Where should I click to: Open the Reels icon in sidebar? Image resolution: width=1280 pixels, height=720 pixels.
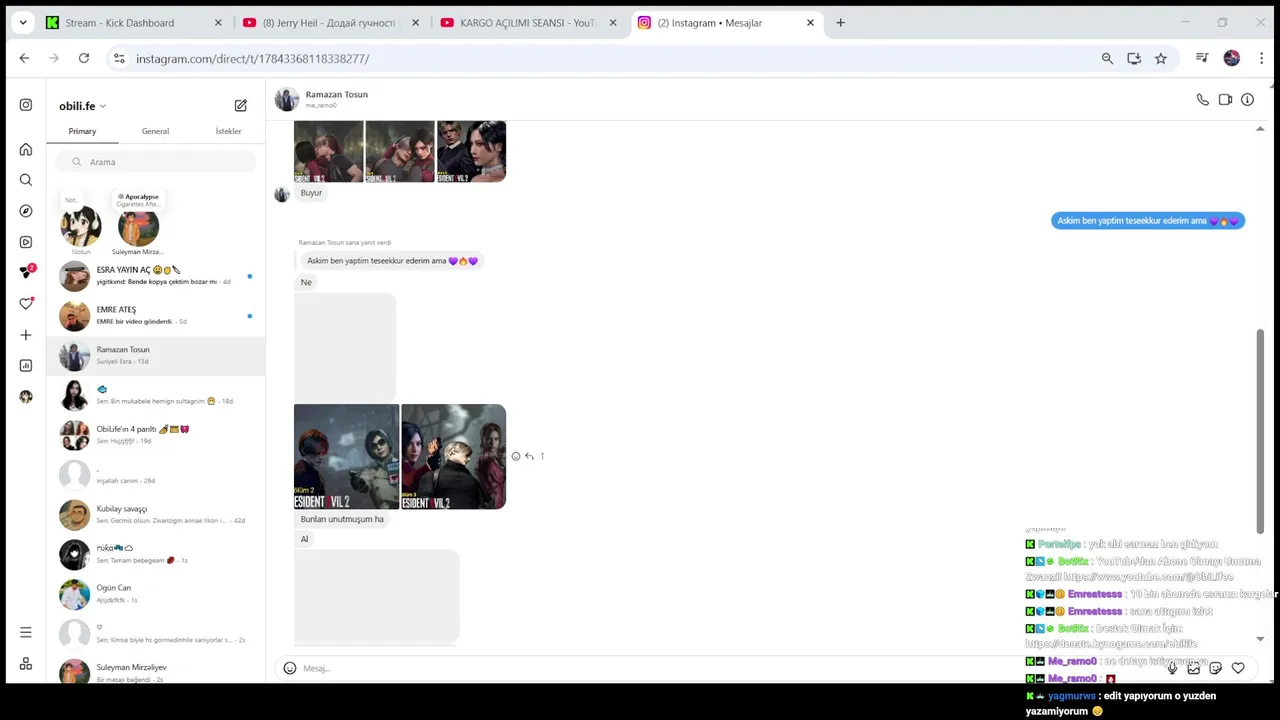[26, 242]
